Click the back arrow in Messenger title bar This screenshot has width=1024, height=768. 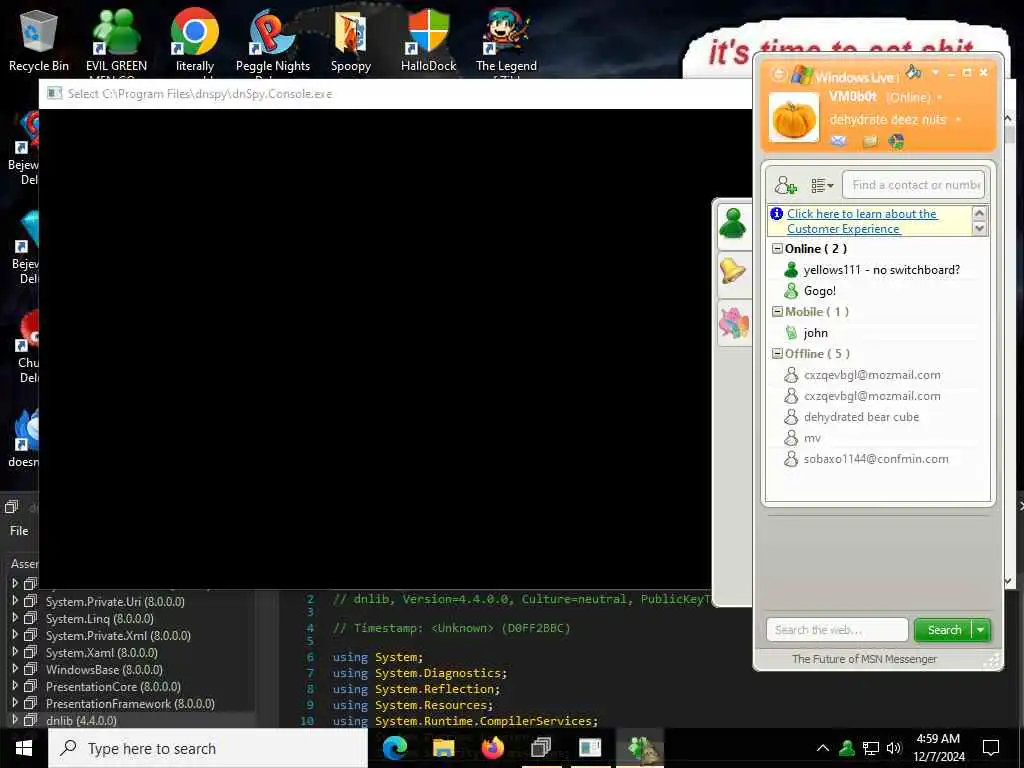(x=778, y=74)
